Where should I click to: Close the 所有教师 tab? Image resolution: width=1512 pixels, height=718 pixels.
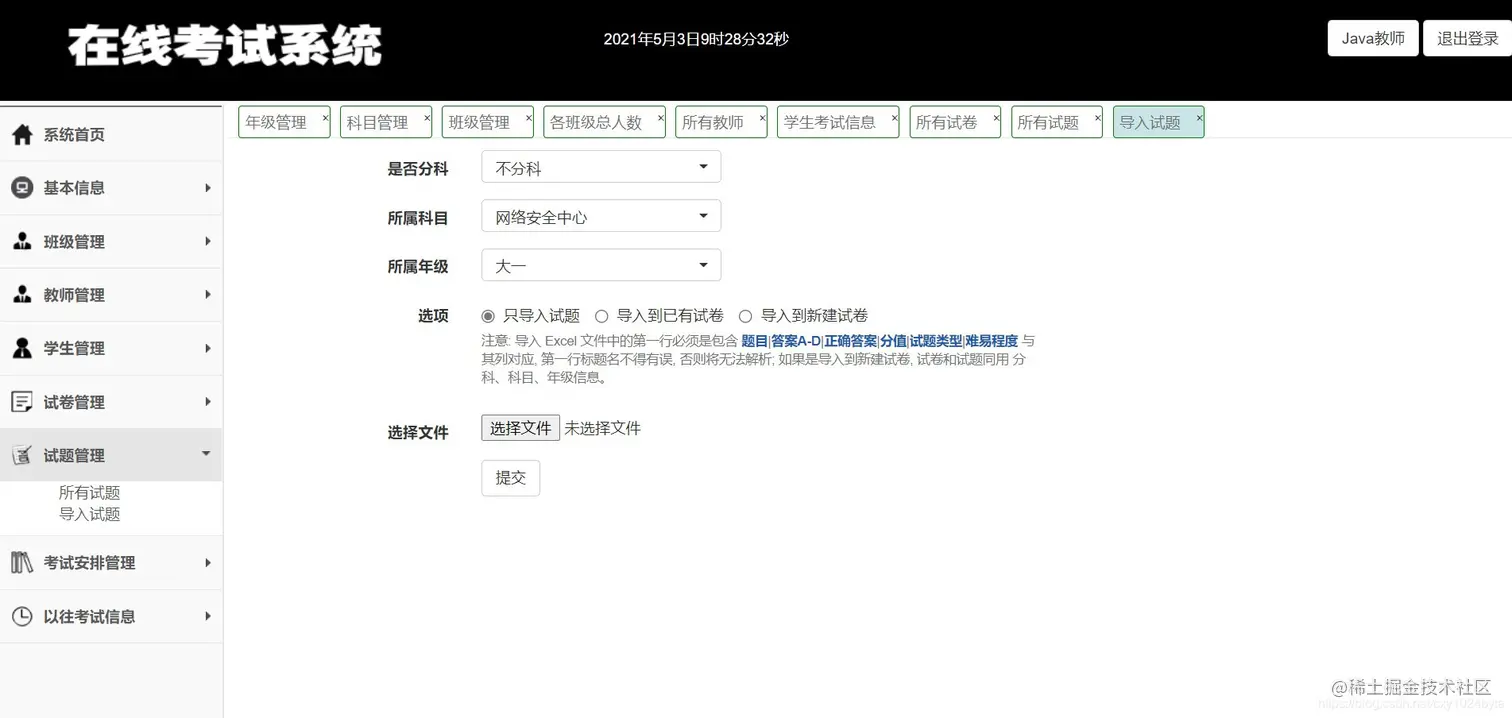(x=762, y=117)
